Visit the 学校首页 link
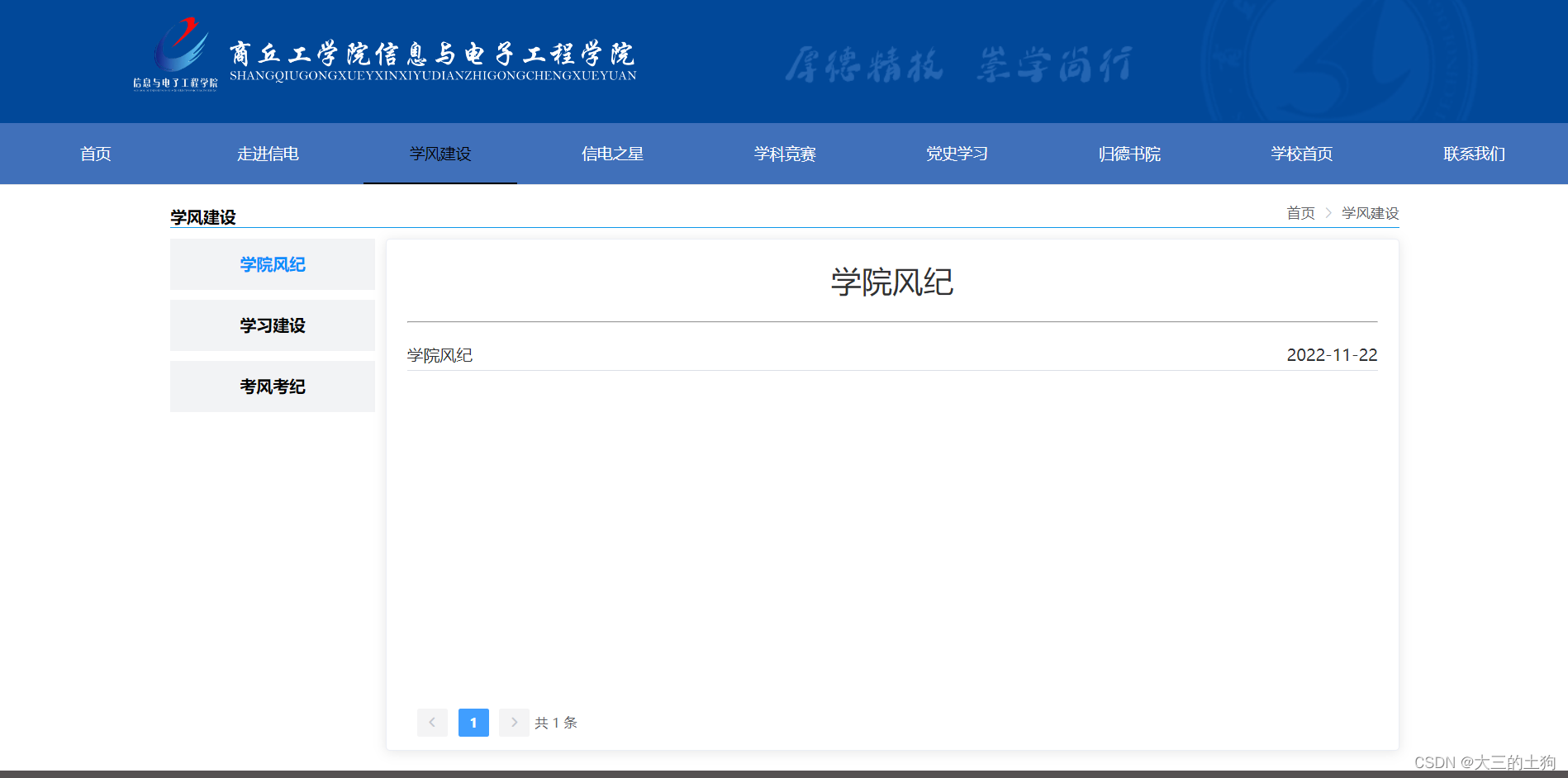The height and width of the screenshot is (778, 1568). [x=1300, y=154]
